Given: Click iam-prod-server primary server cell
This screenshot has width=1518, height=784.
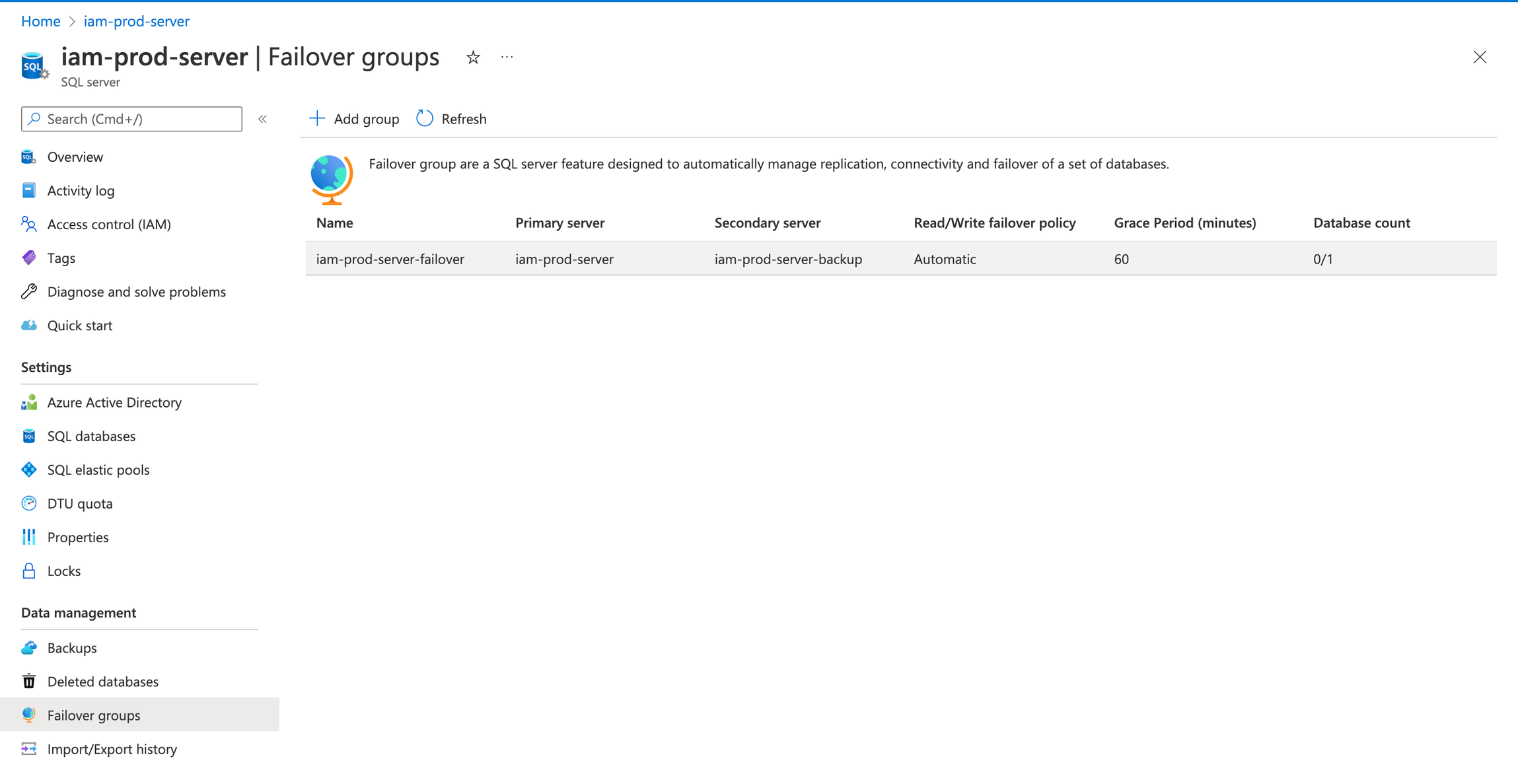Looking at the screenshot, I should pos(564,259).
